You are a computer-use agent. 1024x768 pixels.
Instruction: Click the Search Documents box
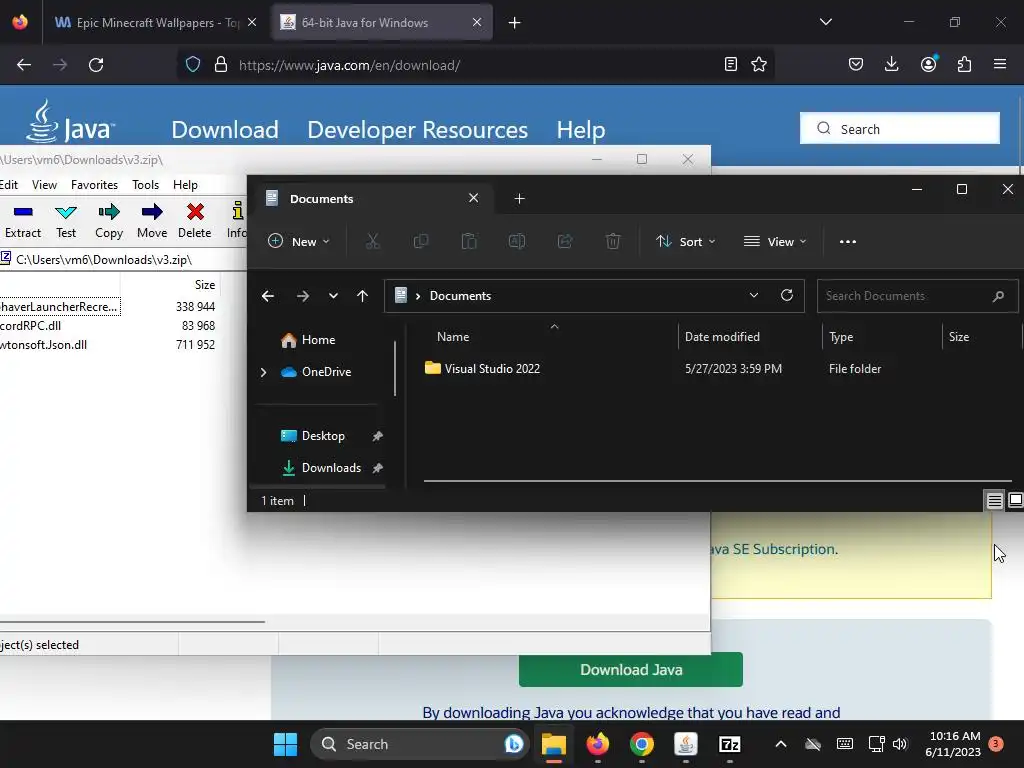pos(917,296)
